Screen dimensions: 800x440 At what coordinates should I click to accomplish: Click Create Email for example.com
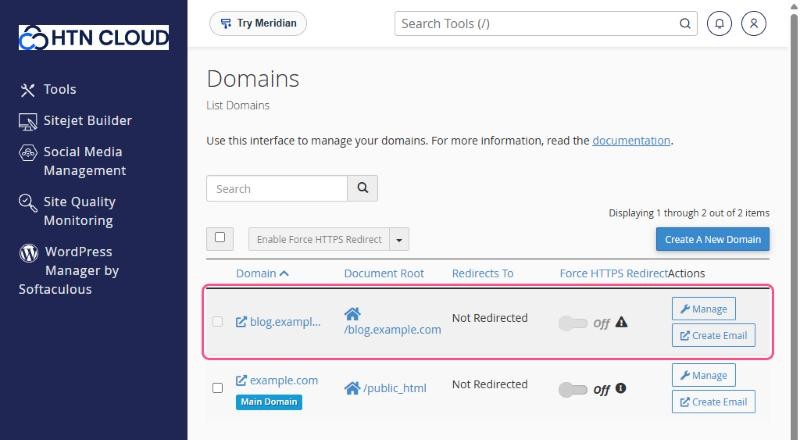click(714, 402)
